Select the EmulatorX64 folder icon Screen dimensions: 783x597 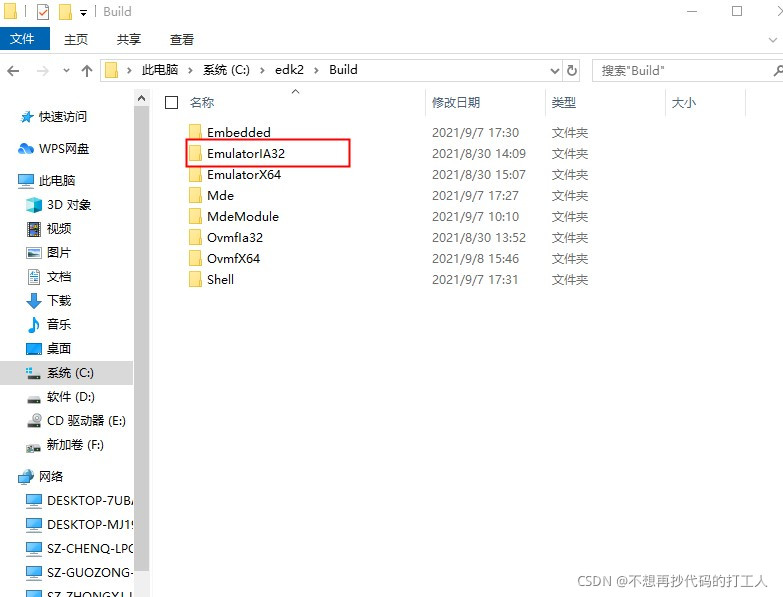[x=195, y=174]
